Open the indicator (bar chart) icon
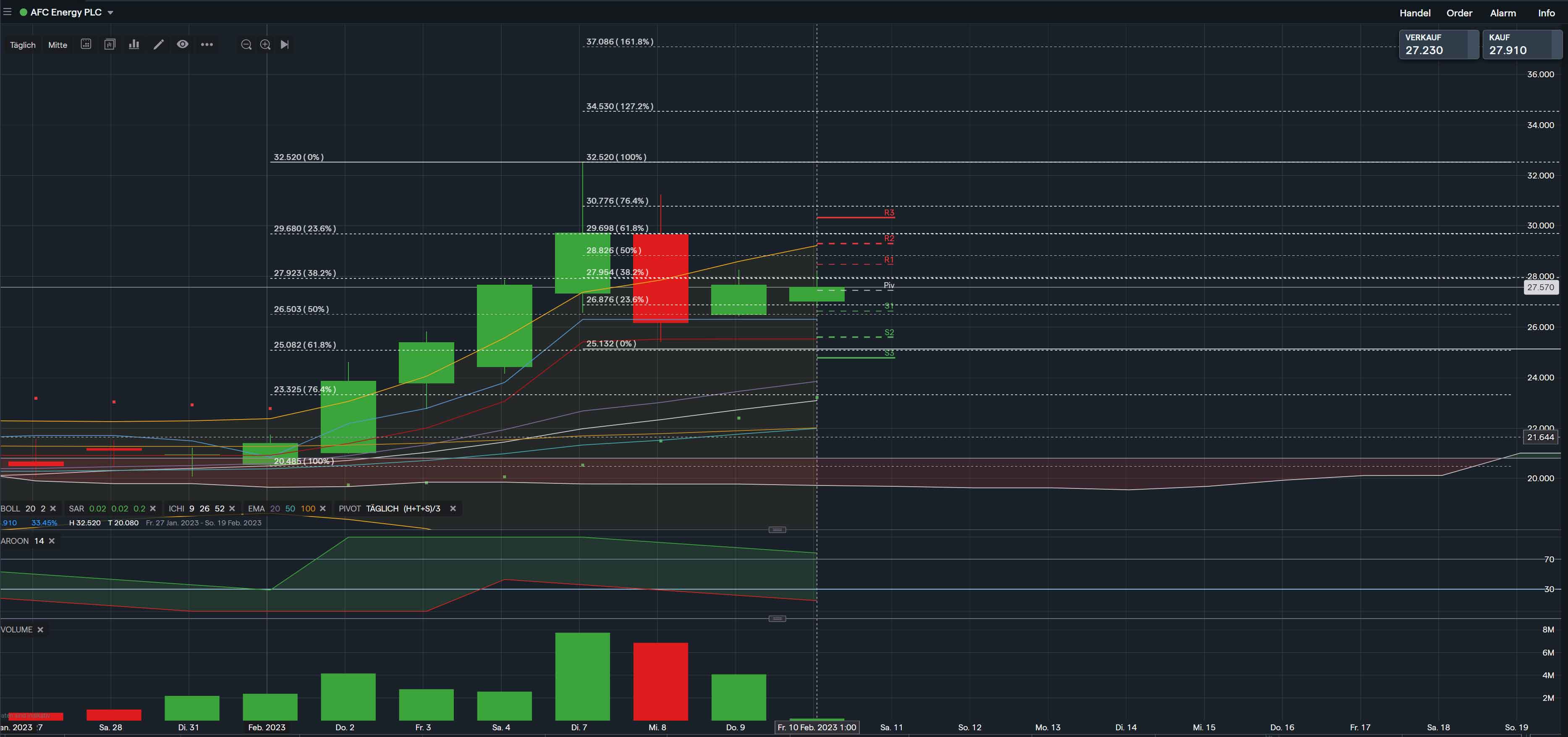1568x737 pixels. pyautogui.click(x=134, y=45)
